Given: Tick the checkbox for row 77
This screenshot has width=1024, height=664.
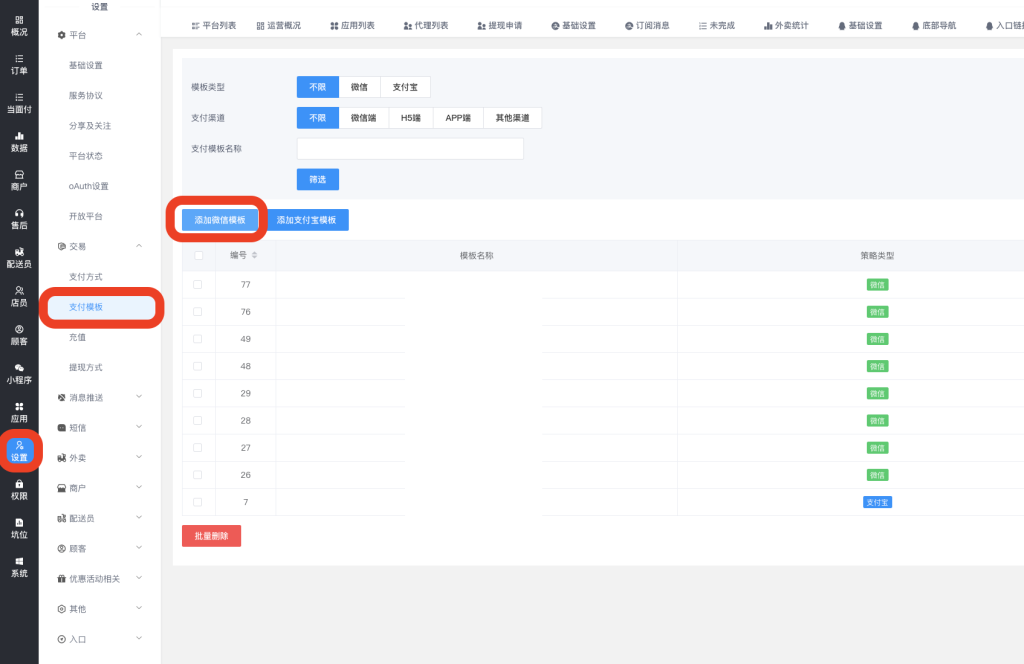Looking at the screenshot, I should point(198,285).
